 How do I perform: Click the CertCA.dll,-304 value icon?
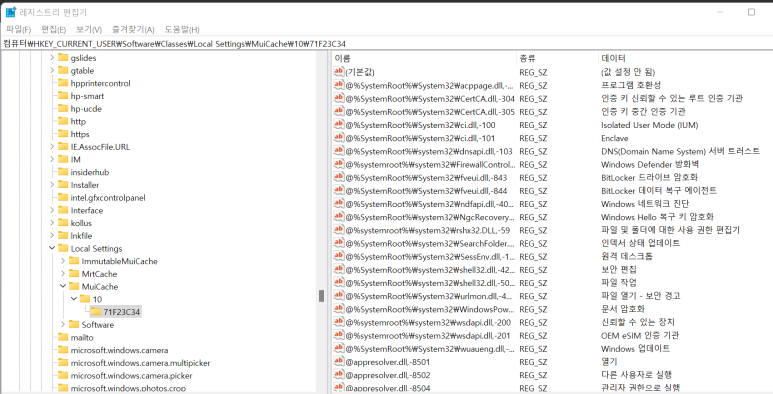click(339, 98)
